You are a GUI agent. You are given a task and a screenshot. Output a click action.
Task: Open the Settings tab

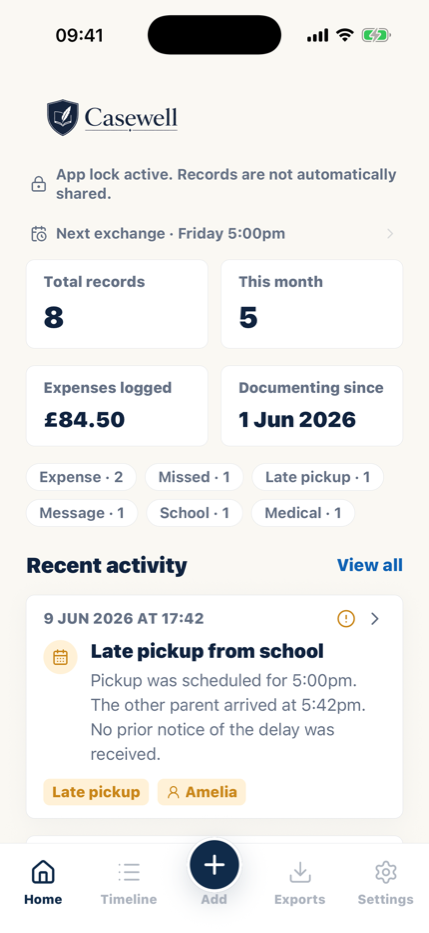click(x=386, y=883)
